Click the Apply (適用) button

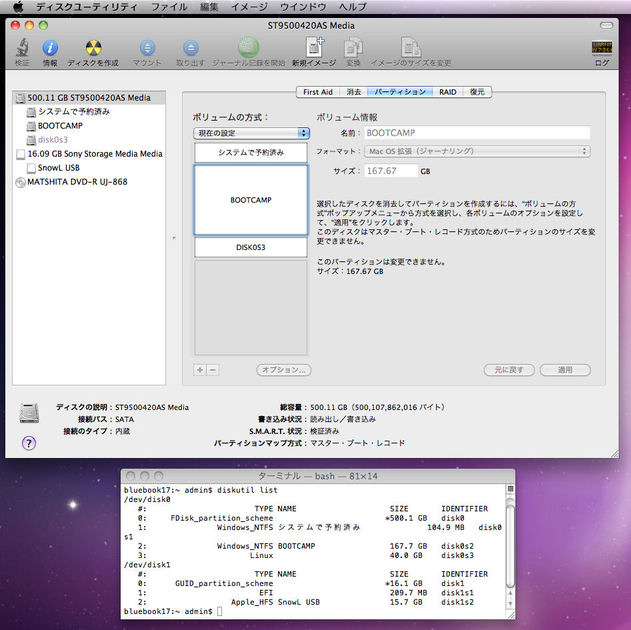[x=565, y=370]
